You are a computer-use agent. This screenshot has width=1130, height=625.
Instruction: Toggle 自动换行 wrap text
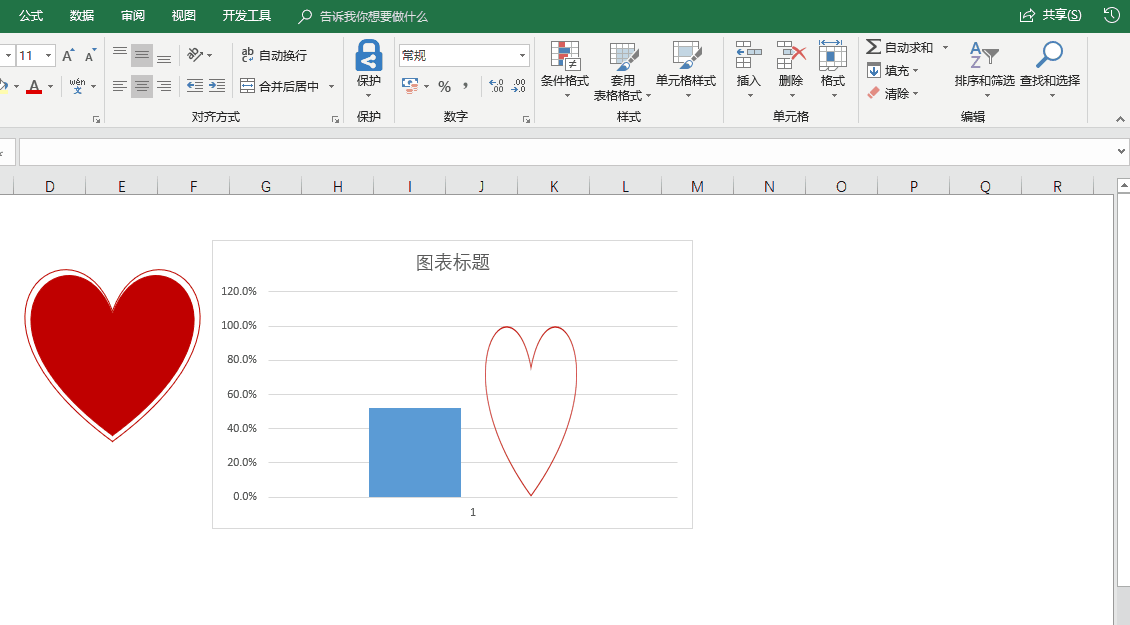click(x=272, y=56)
